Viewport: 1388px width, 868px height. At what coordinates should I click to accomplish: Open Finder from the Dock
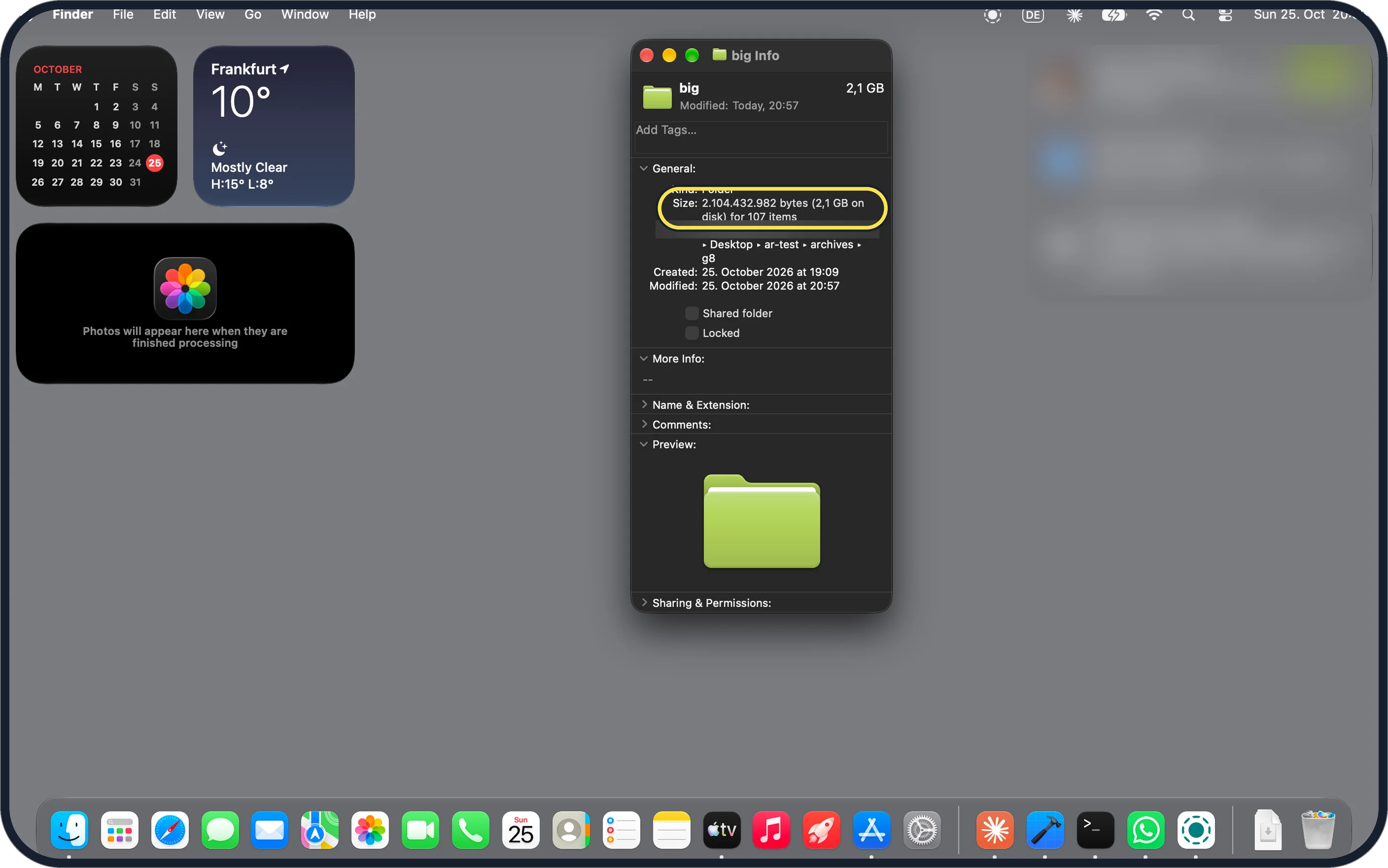click(x=69, y=830)
